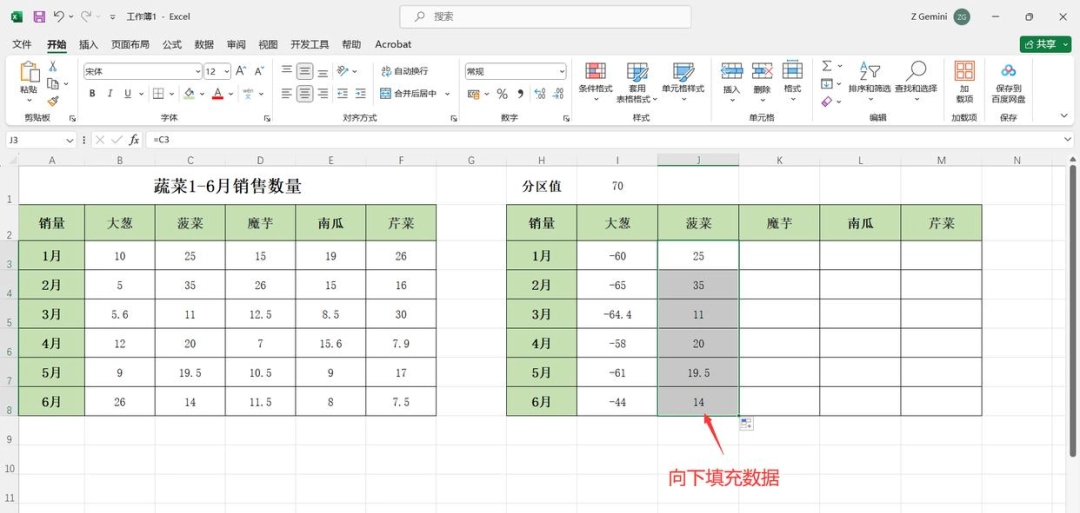Open fill color dropdown arrow
Viewport: 1080px width, 513px height.
(x=202, y=94)
